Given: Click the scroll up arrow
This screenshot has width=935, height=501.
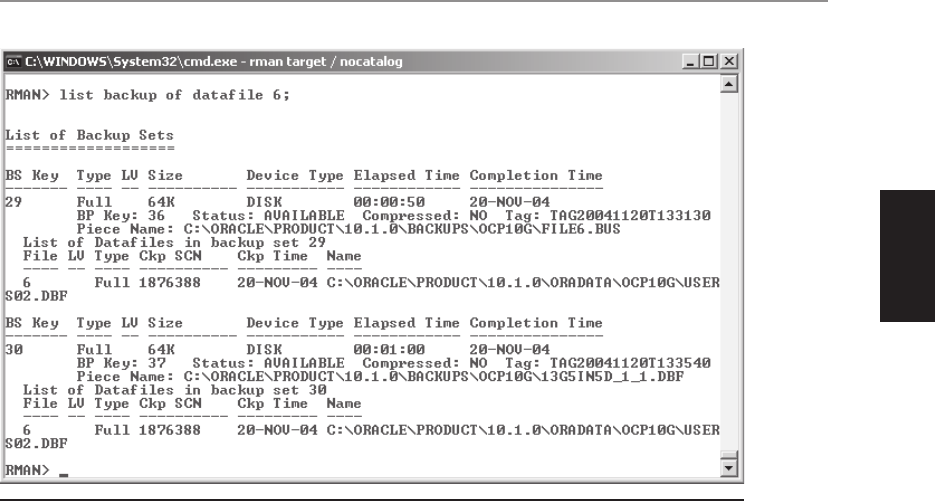Looking at the screenshot, I should pos(729,84).
